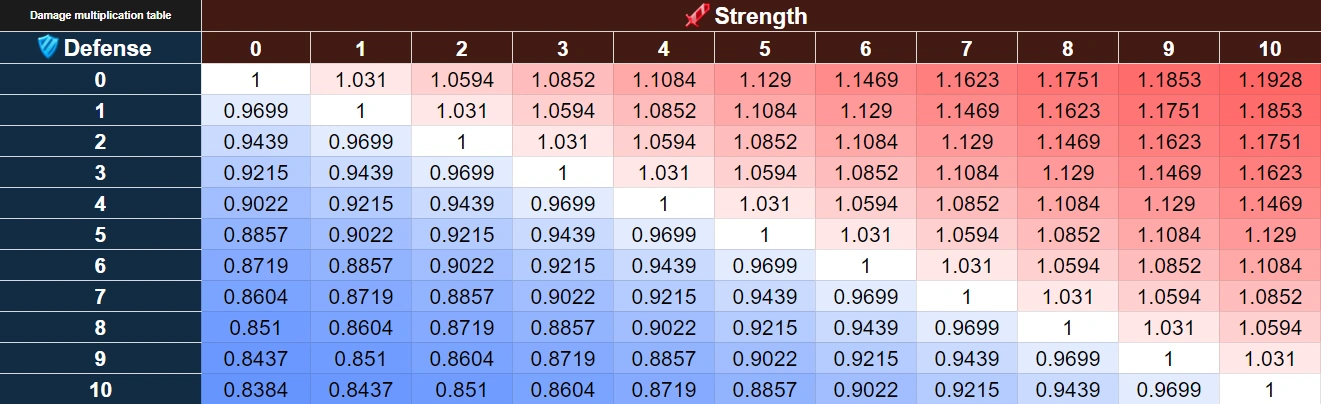Click the Defense heading text

coord(107,48)
